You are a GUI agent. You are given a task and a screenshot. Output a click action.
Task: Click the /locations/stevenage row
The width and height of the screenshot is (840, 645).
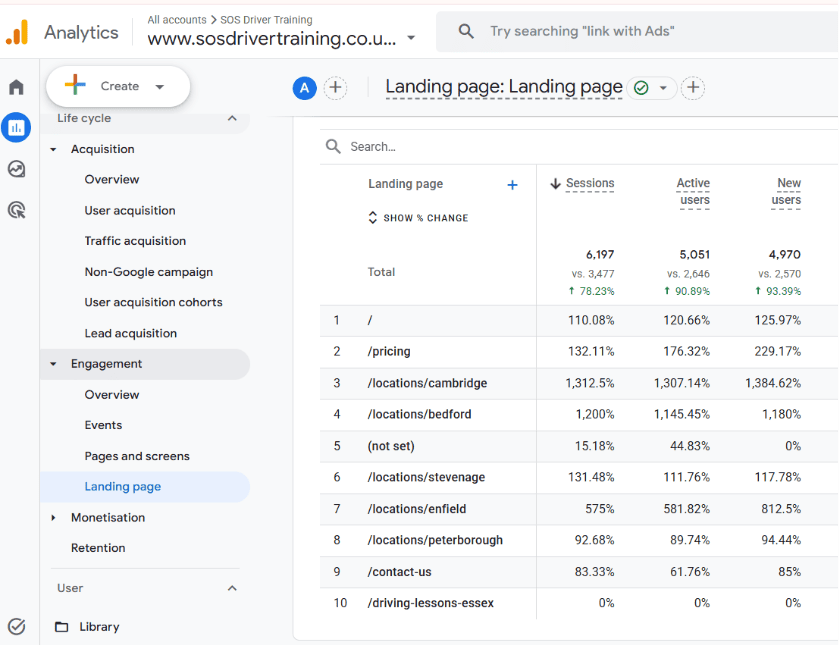pyautogui.click(x=579, y=477)
